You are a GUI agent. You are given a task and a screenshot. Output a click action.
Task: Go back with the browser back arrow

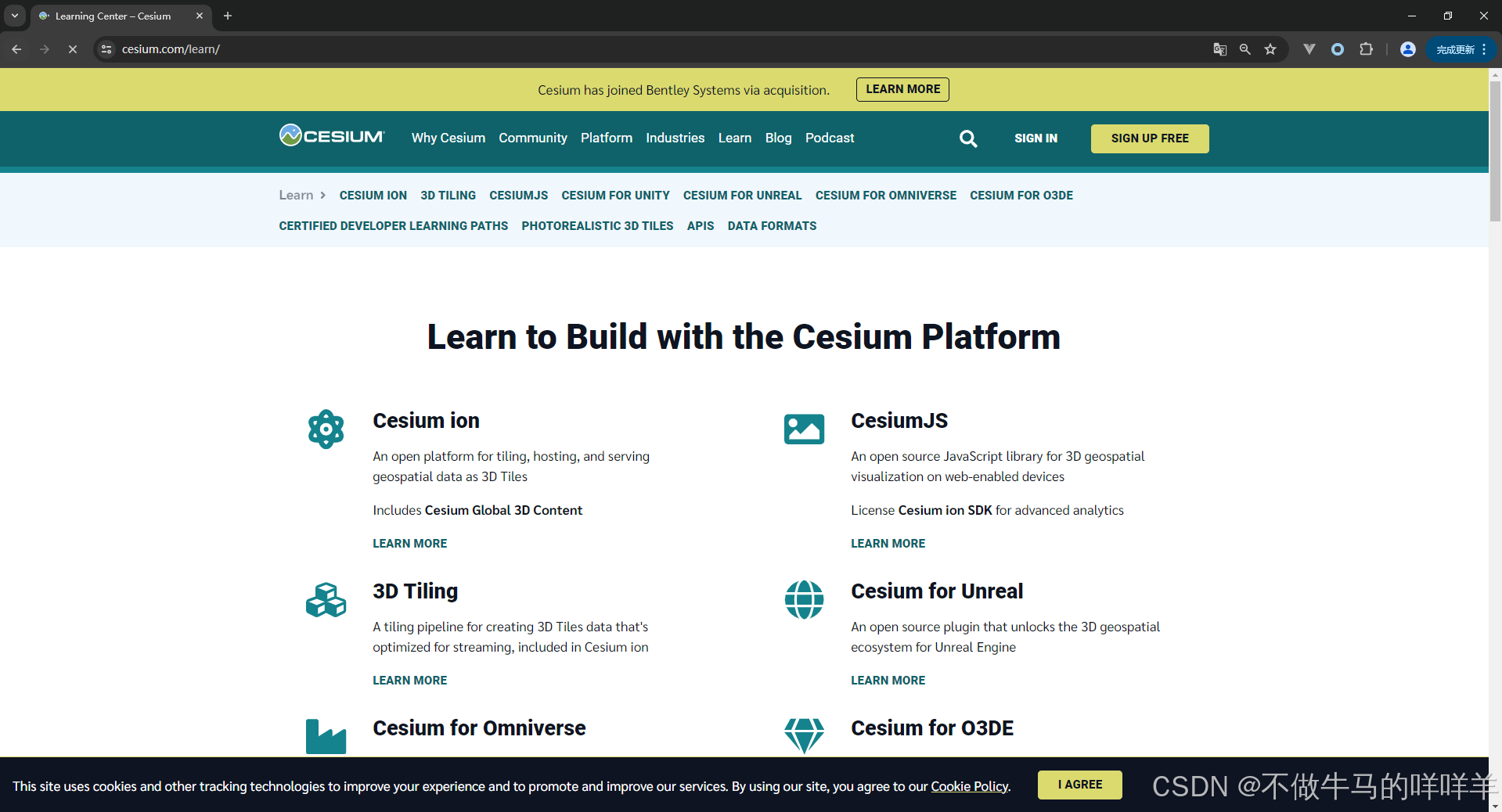16,49
